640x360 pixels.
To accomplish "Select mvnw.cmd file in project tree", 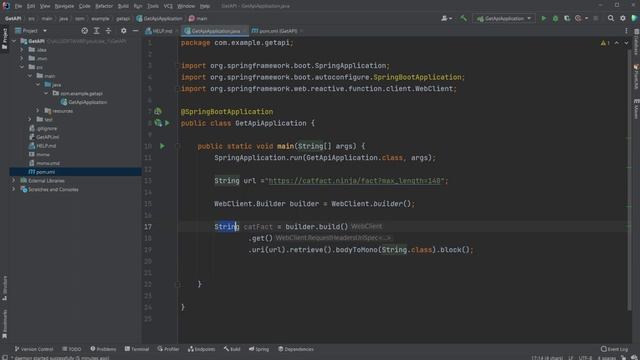I will (44, 163).
